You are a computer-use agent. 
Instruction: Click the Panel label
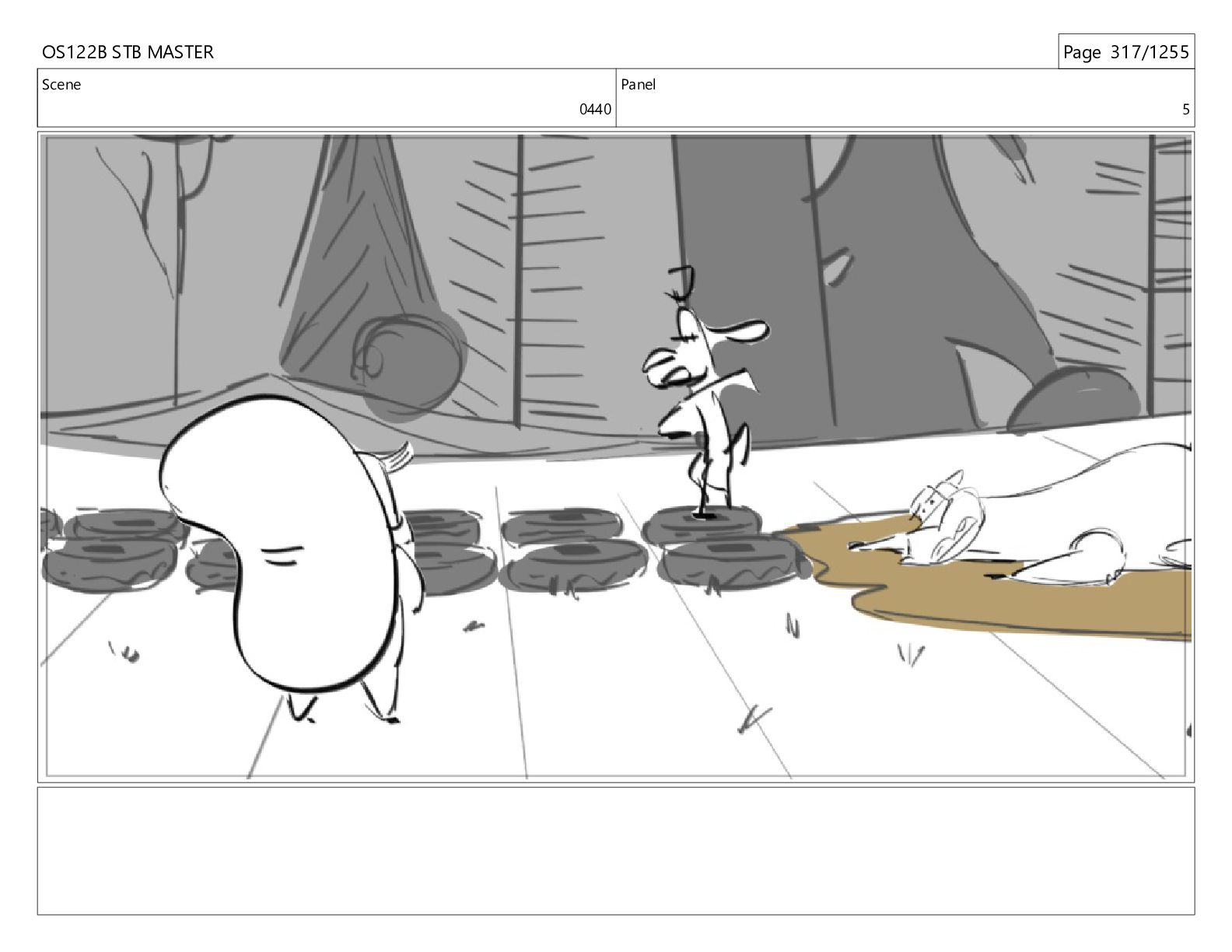(639, 85)
